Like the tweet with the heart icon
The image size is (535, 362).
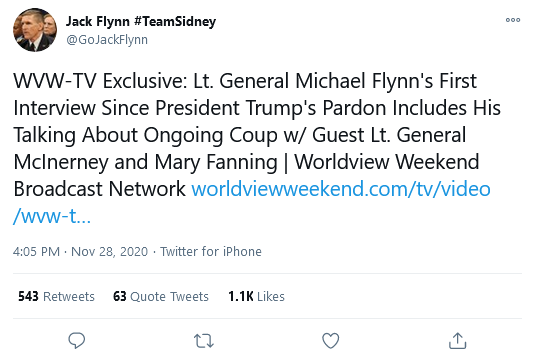[x=331, y=341]
